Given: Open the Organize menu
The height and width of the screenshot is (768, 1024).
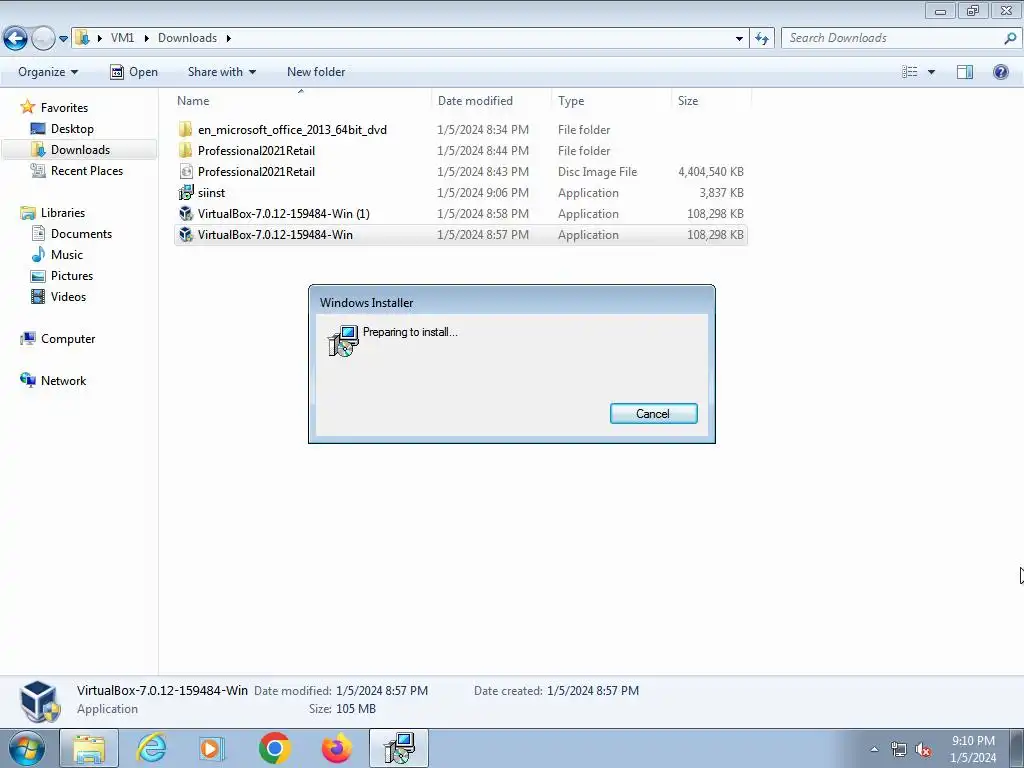Looking at the screenshot, I should (x=48, y=72).
